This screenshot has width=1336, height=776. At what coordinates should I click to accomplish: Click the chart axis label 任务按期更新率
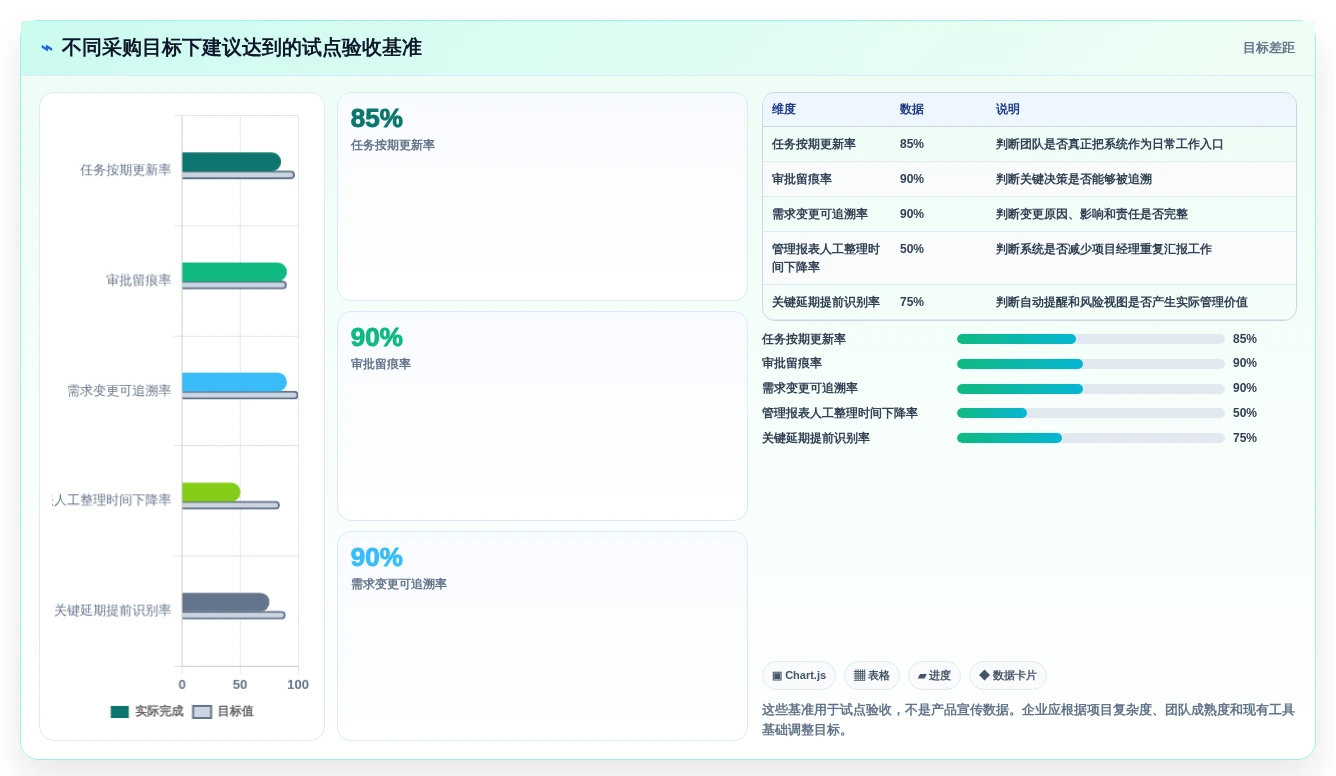click(x=125, y=170)
